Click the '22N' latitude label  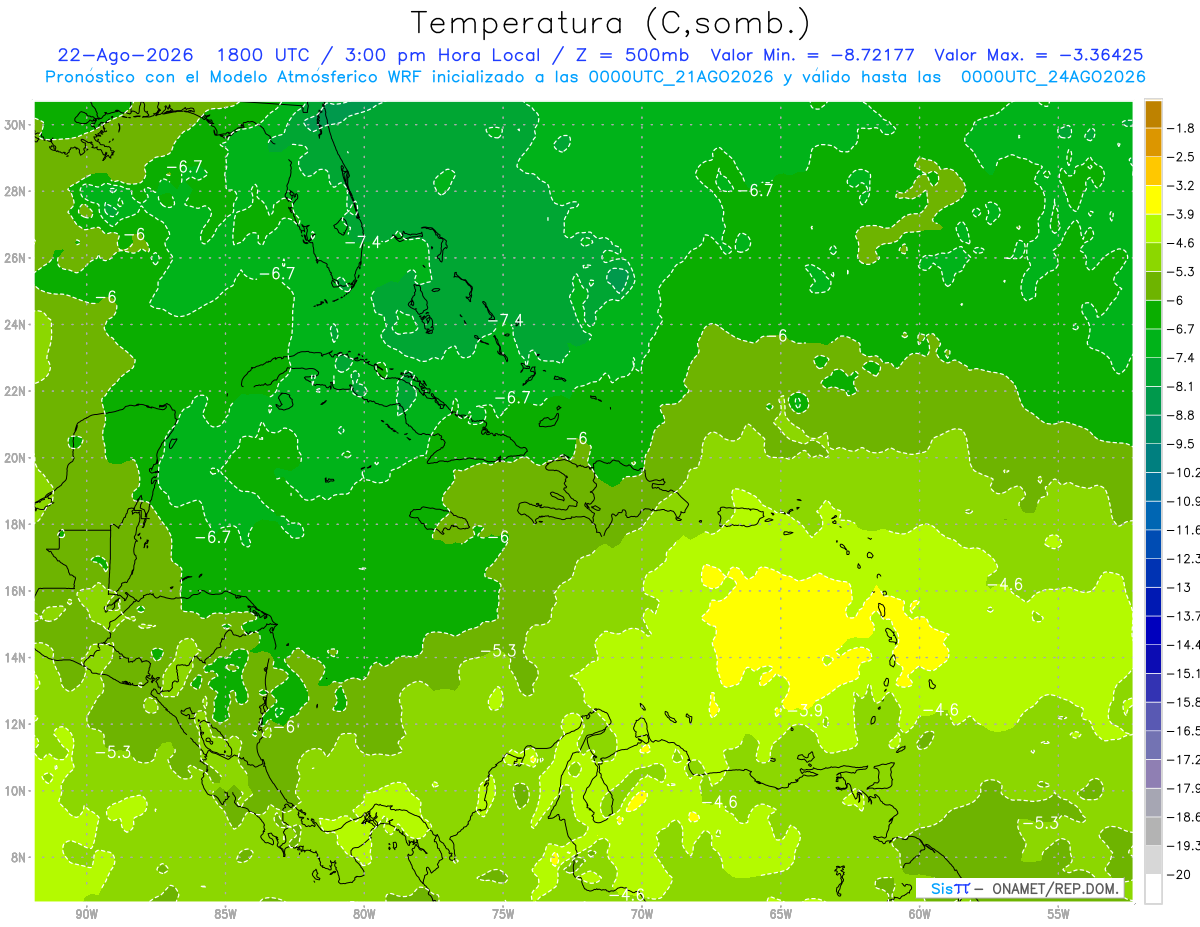16,391
